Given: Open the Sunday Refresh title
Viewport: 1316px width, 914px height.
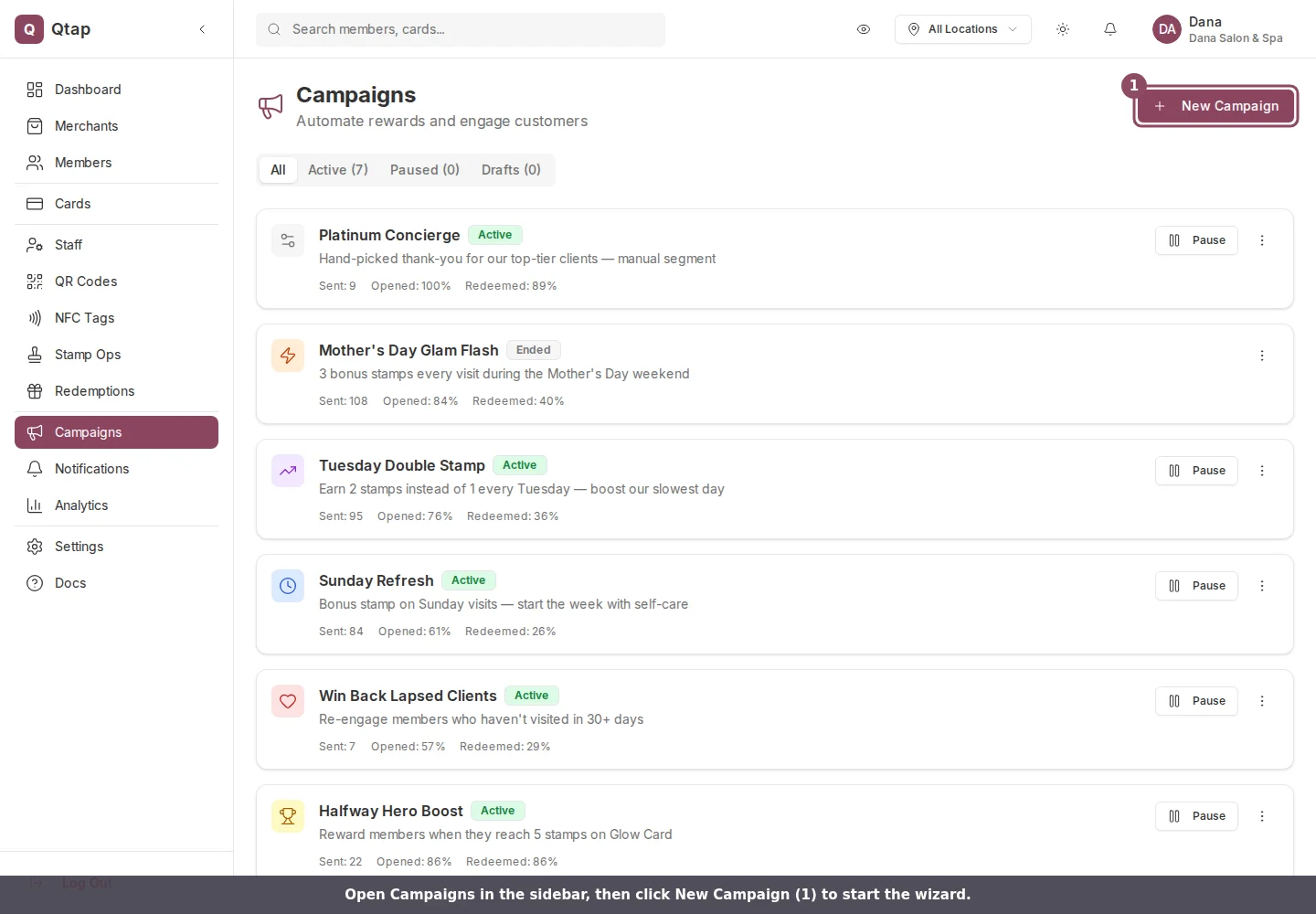Looking at the screenshot, I should click(x=377, y=580).
